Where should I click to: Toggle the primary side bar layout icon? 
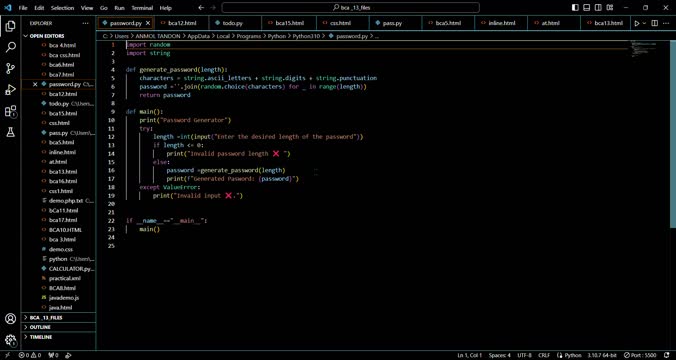click(575, 8)
